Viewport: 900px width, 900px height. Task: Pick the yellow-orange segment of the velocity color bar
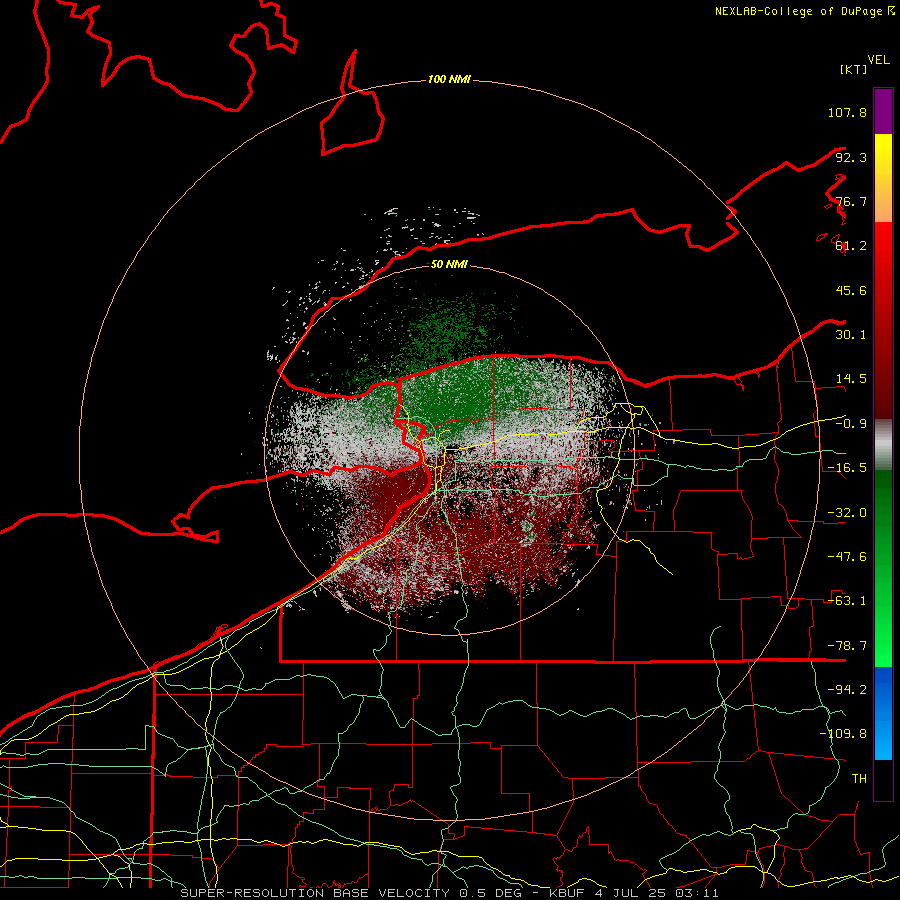(x=883, y=178)
